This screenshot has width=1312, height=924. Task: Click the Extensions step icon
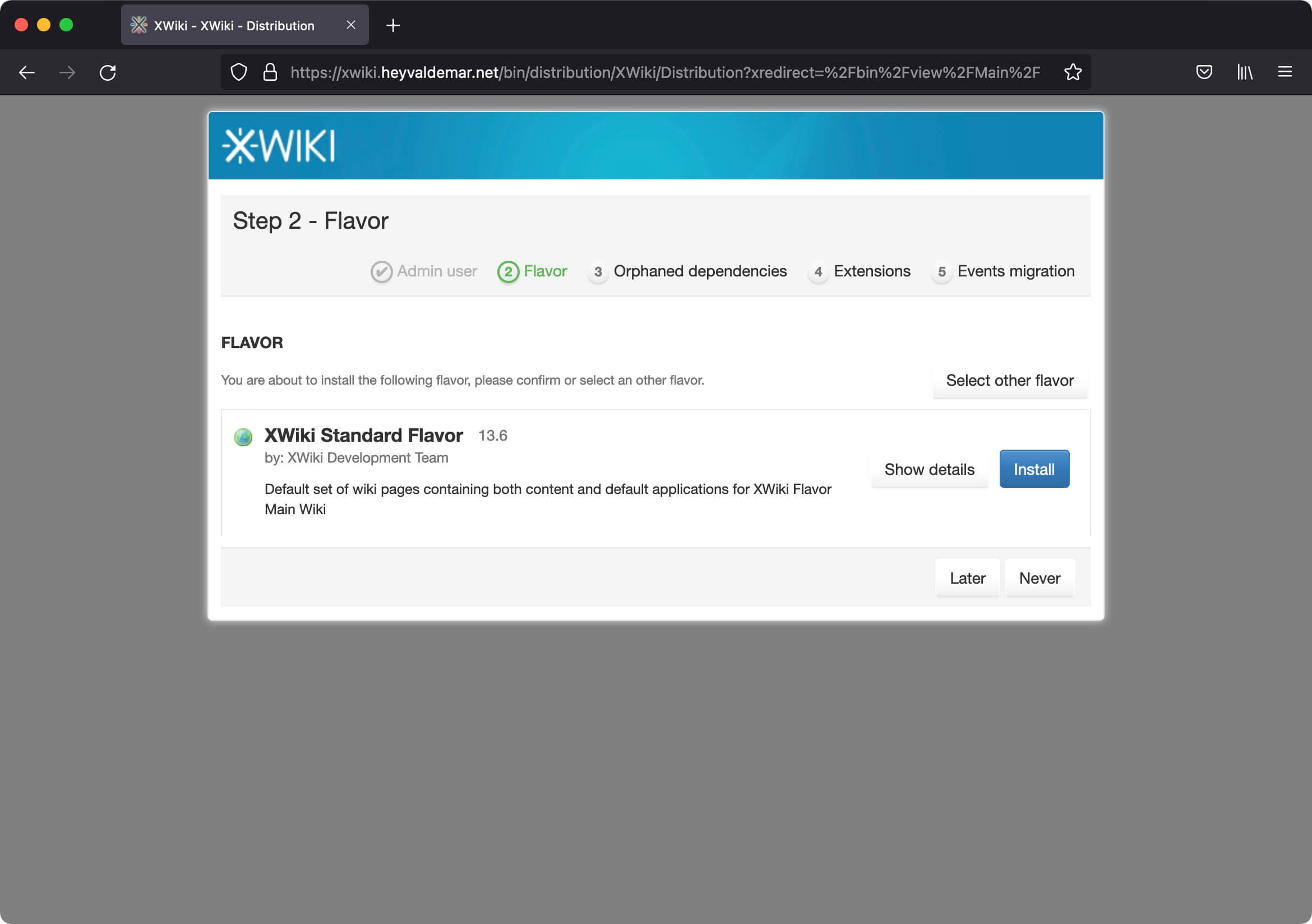point(817,271)
